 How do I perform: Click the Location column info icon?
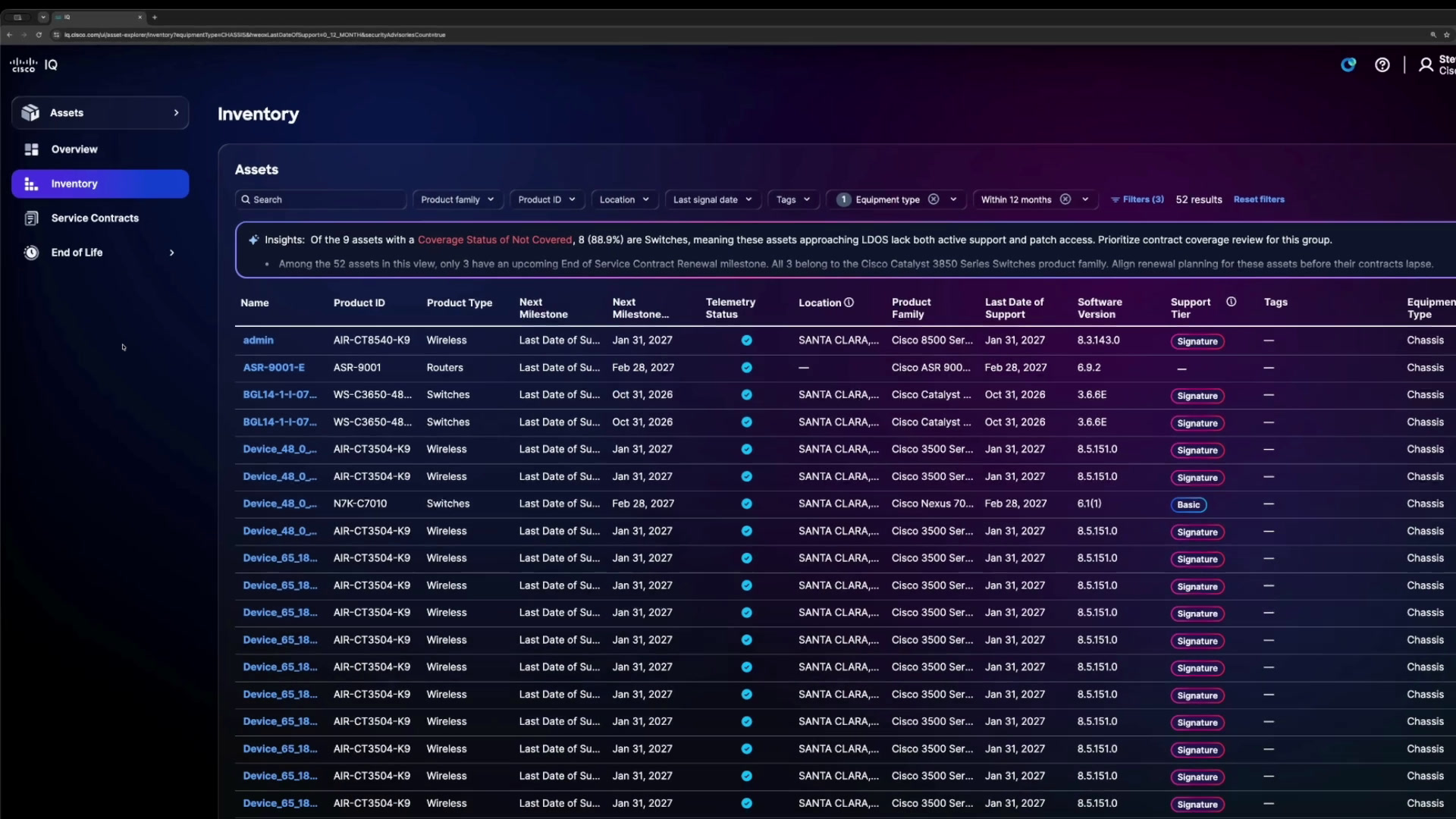tap(849, 303)
